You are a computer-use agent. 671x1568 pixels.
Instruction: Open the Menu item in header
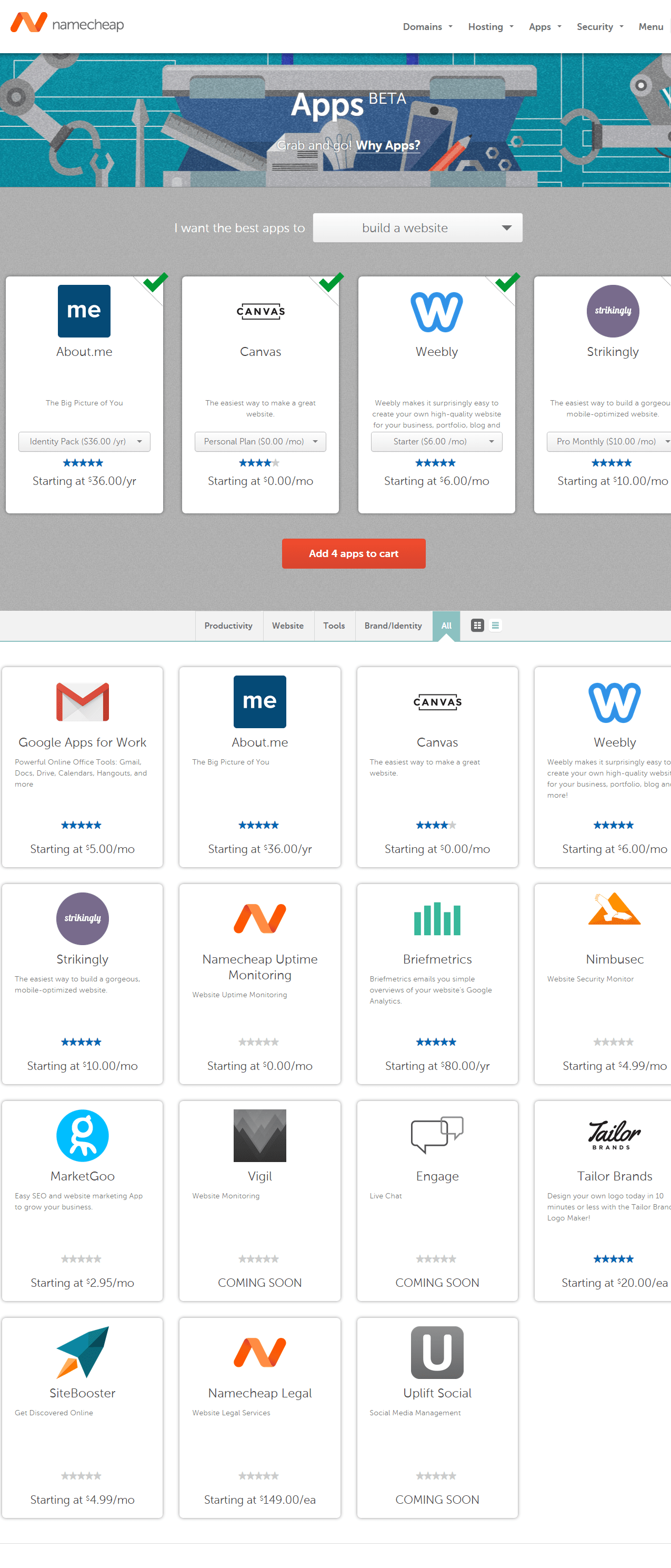(651, 27)
